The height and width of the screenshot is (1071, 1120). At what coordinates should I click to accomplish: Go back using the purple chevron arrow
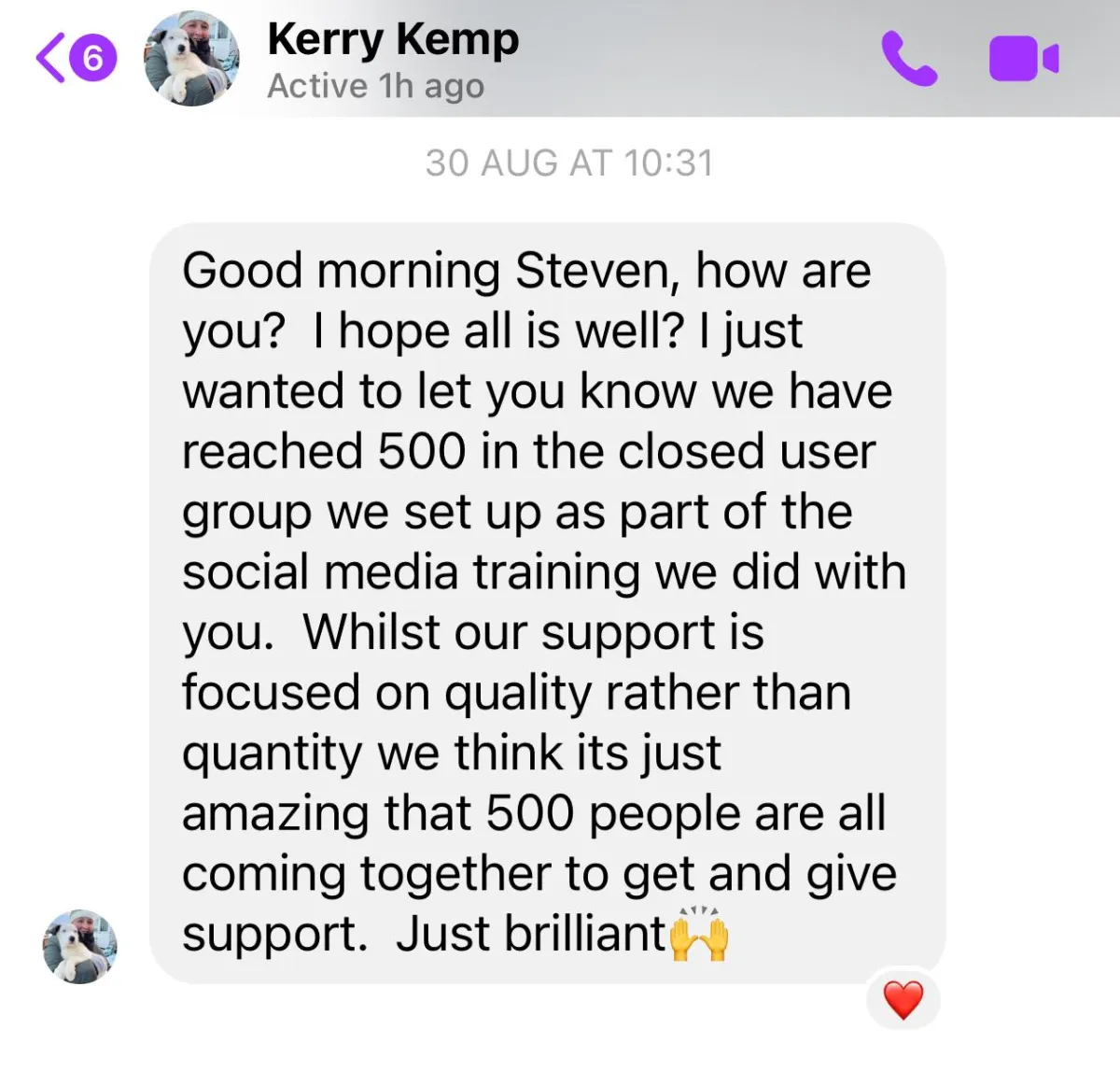(x=50, y=58)
